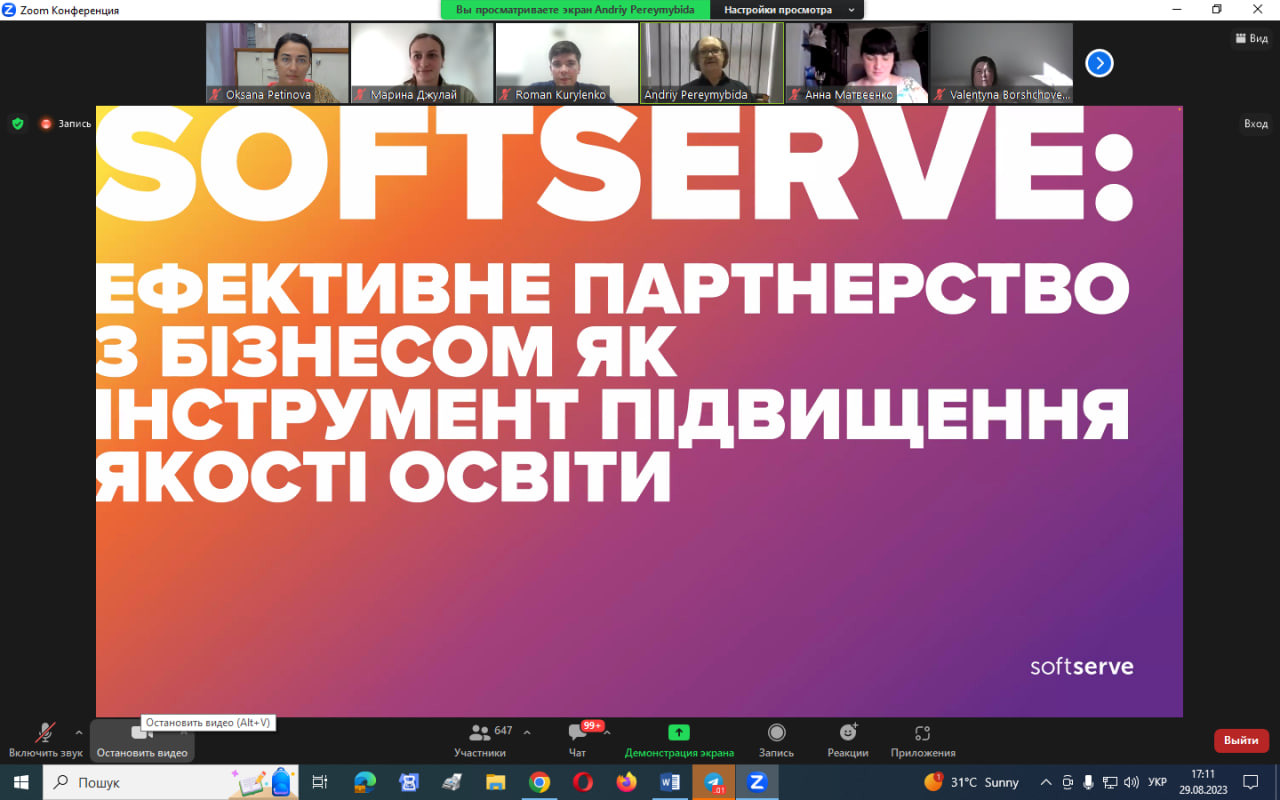Select Roman Kurylenko's video thumbnail
The height and width of the screenshot is (800, 1280).
567,63
